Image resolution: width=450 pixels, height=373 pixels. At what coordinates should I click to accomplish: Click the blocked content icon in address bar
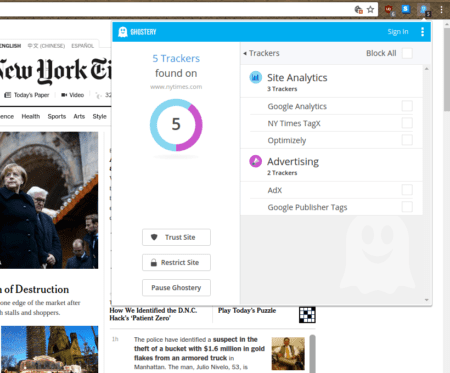click(358, 10)
